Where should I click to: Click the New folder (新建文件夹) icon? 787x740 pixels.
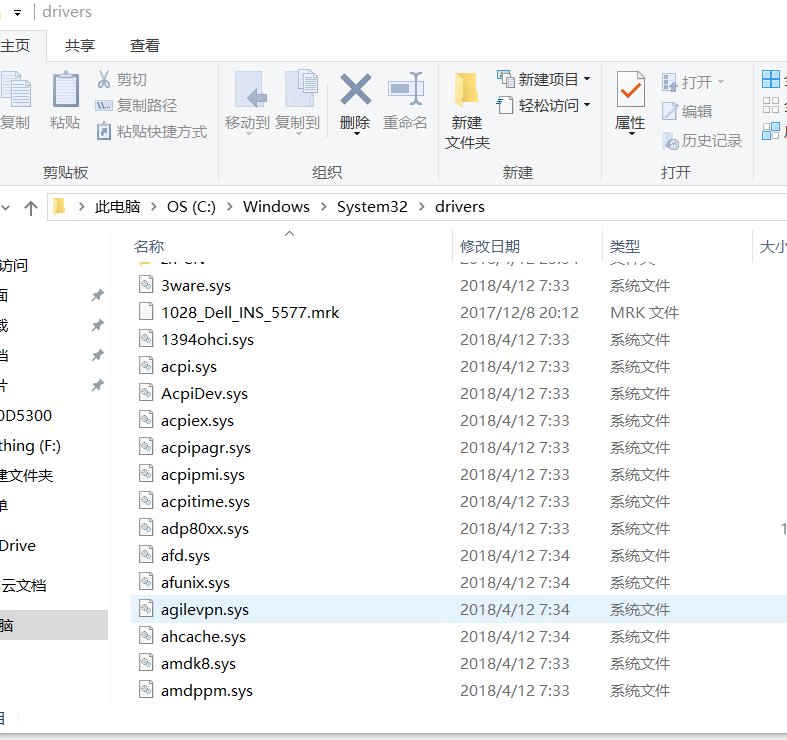pyautogui.click(x=466, y=90)
